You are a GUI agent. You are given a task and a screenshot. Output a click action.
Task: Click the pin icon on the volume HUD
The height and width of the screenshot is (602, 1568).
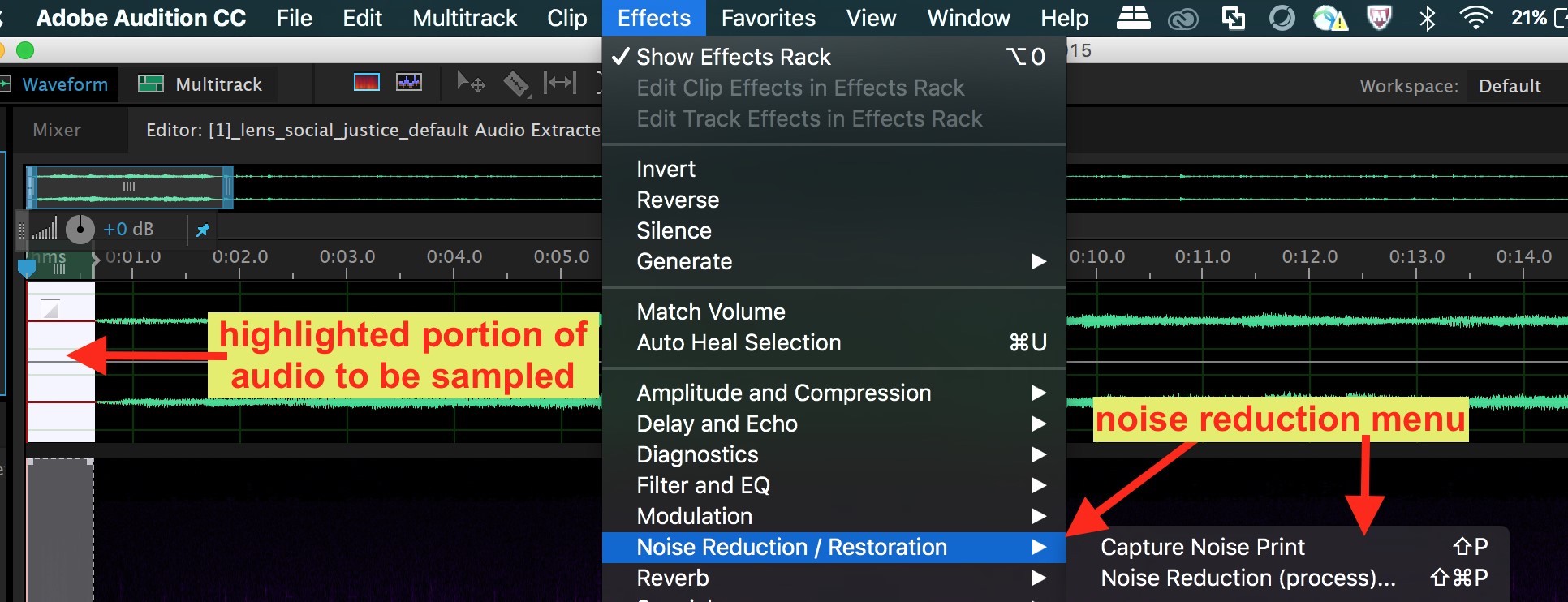click(x=203, y=230)
